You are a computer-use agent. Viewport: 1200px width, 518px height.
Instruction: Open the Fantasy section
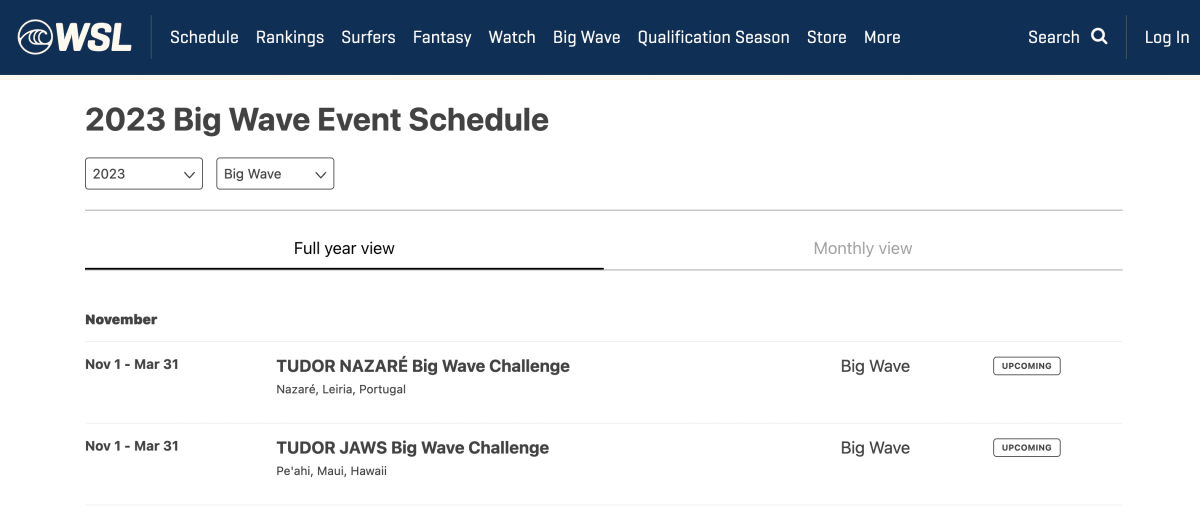point(442,37)
